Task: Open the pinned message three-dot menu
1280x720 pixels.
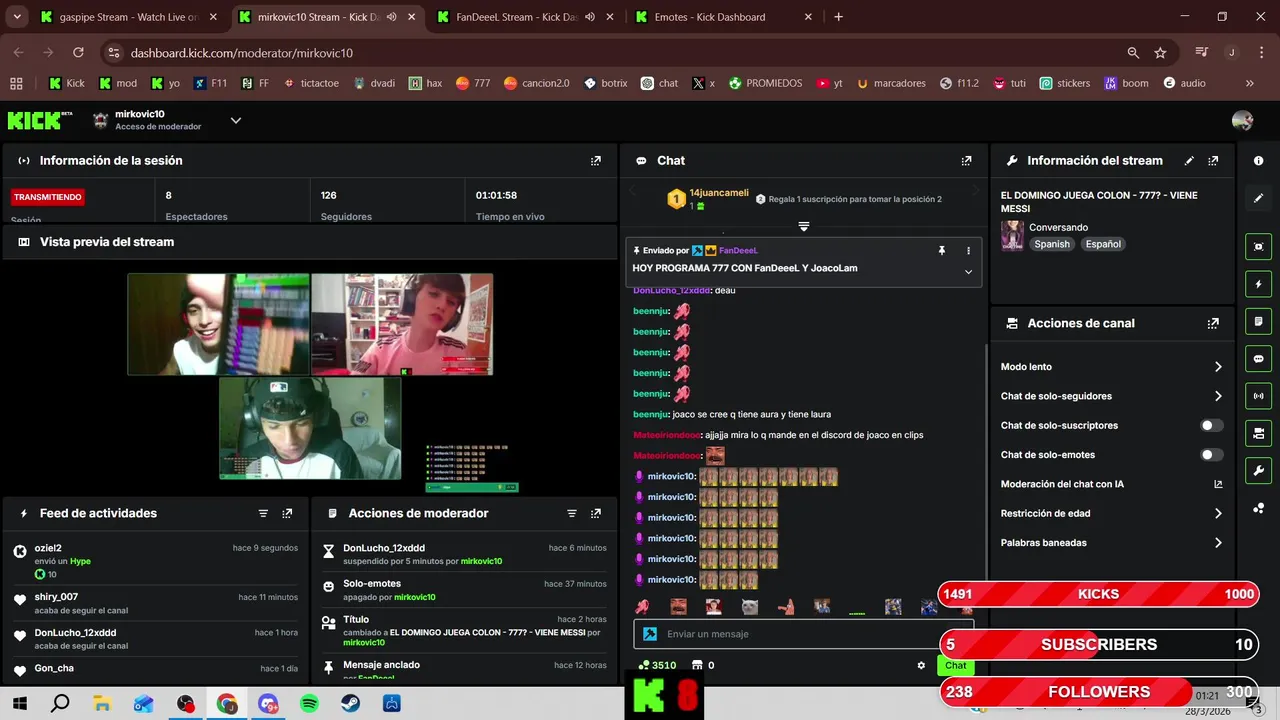Action: tap(968, 251)
